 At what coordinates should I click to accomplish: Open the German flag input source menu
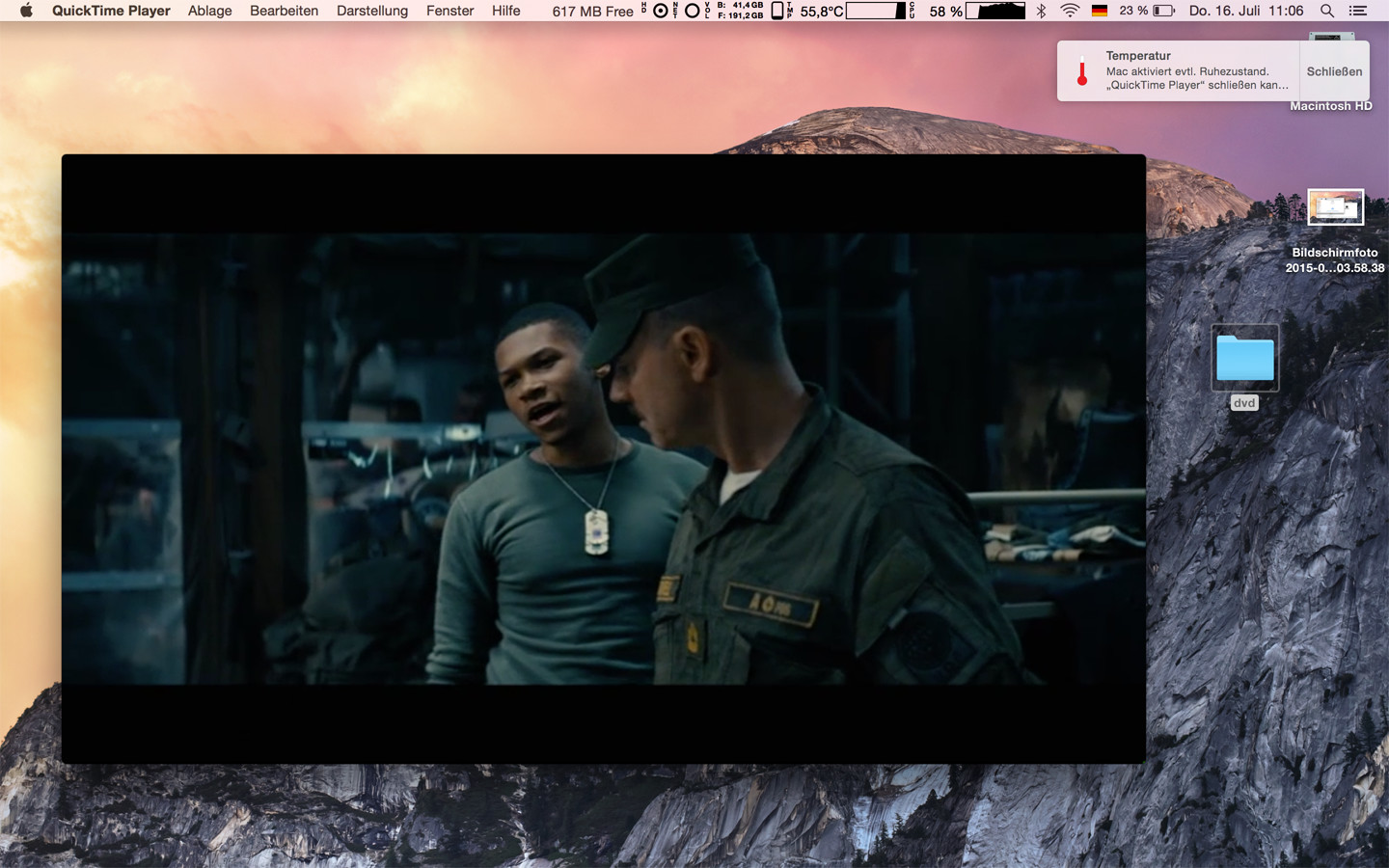coord(1100,11)
